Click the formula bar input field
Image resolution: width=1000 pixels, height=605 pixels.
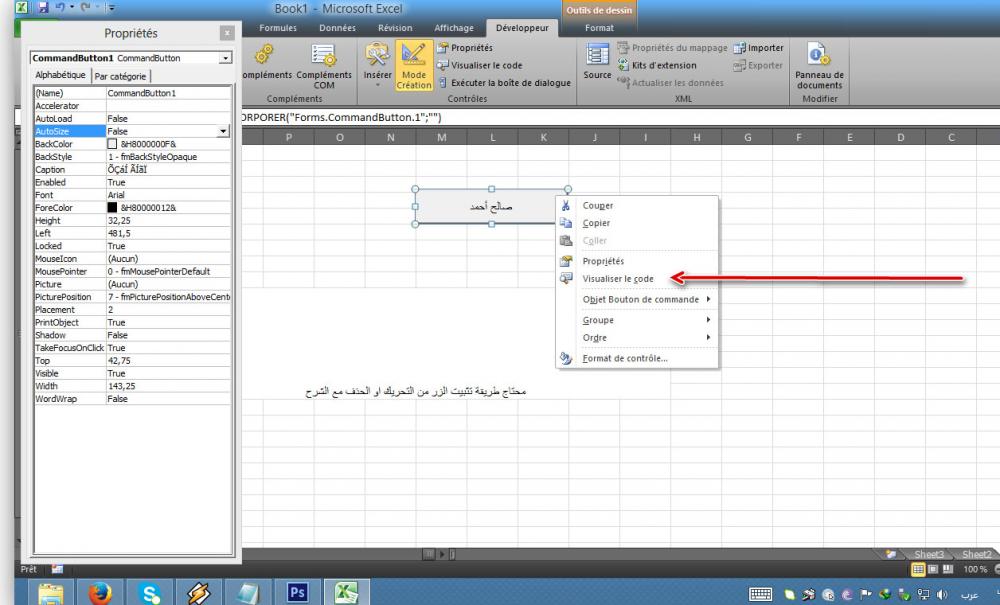(x=619, y=117)
